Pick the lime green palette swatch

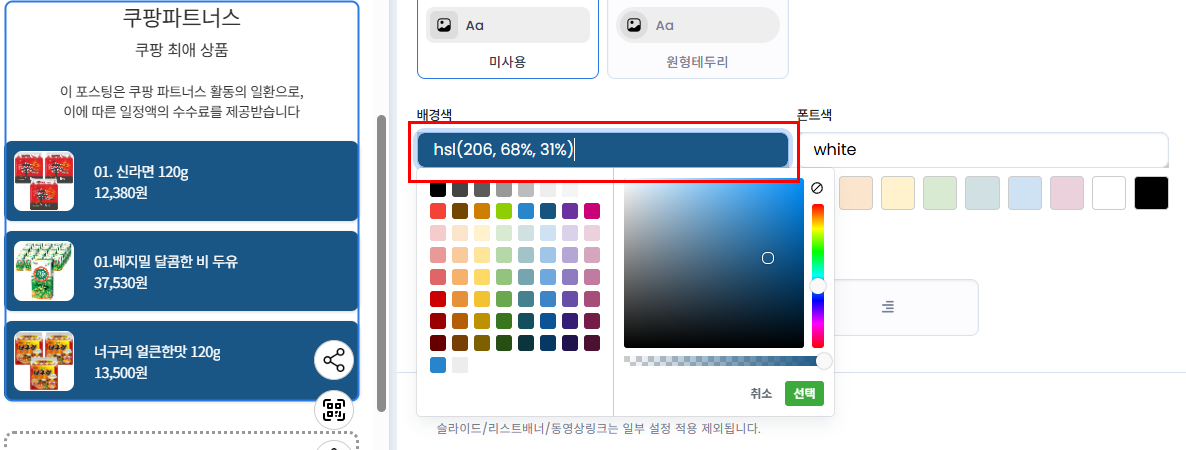tap(504, 211)
